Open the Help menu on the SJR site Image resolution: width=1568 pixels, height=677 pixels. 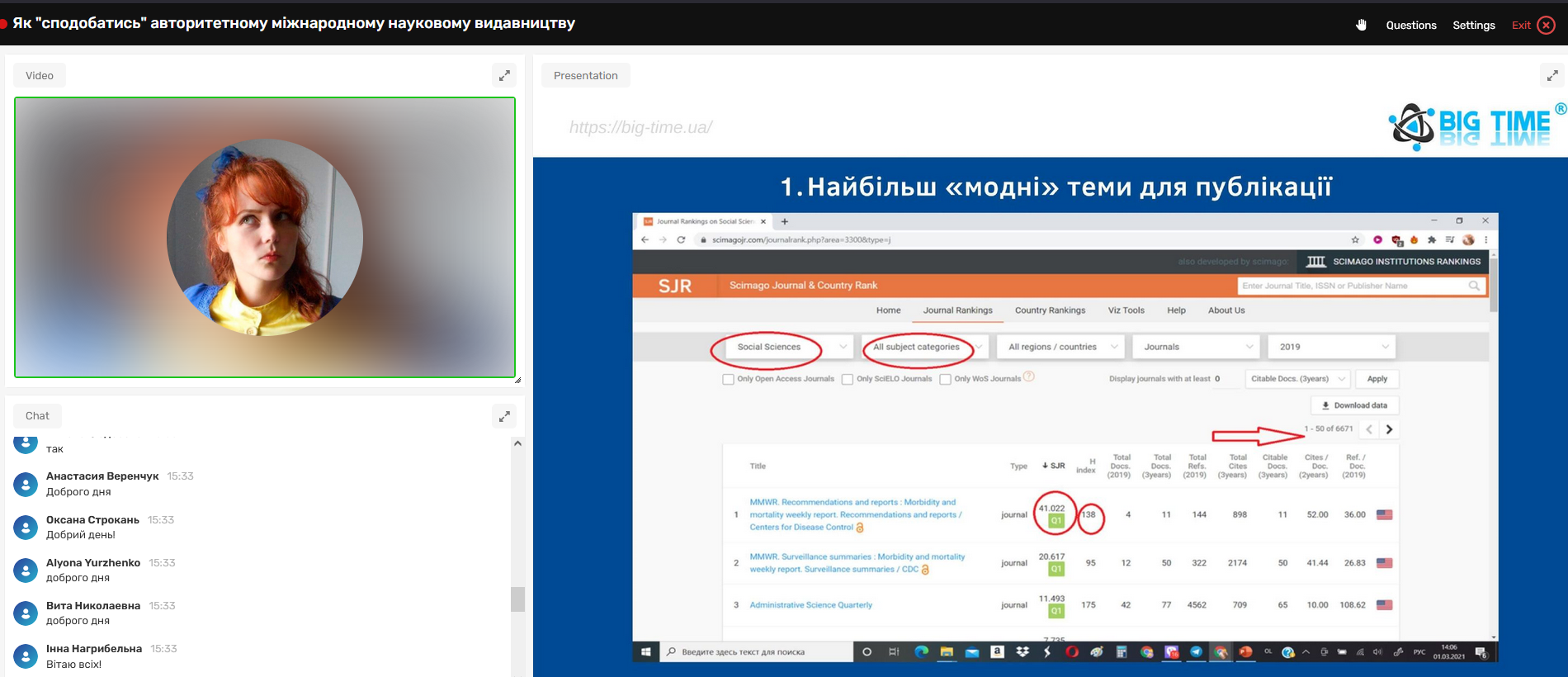(1177, 310)
